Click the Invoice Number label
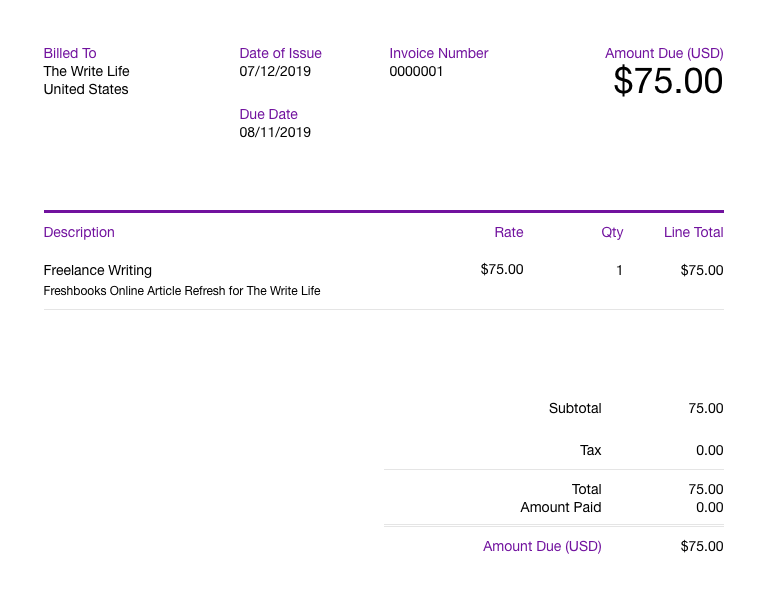Screen dimensions: 762x609 (438, 53)
